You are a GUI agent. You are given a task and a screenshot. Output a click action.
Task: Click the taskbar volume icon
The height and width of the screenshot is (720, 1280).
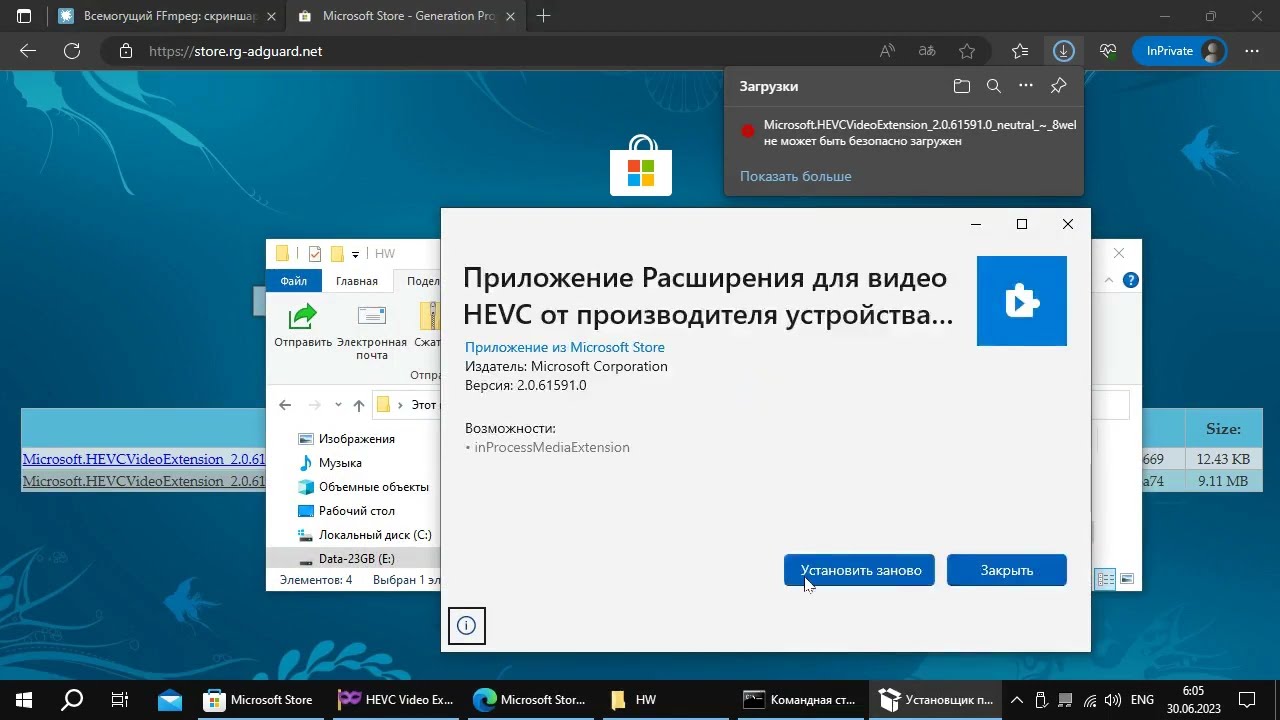(1115, 700)
